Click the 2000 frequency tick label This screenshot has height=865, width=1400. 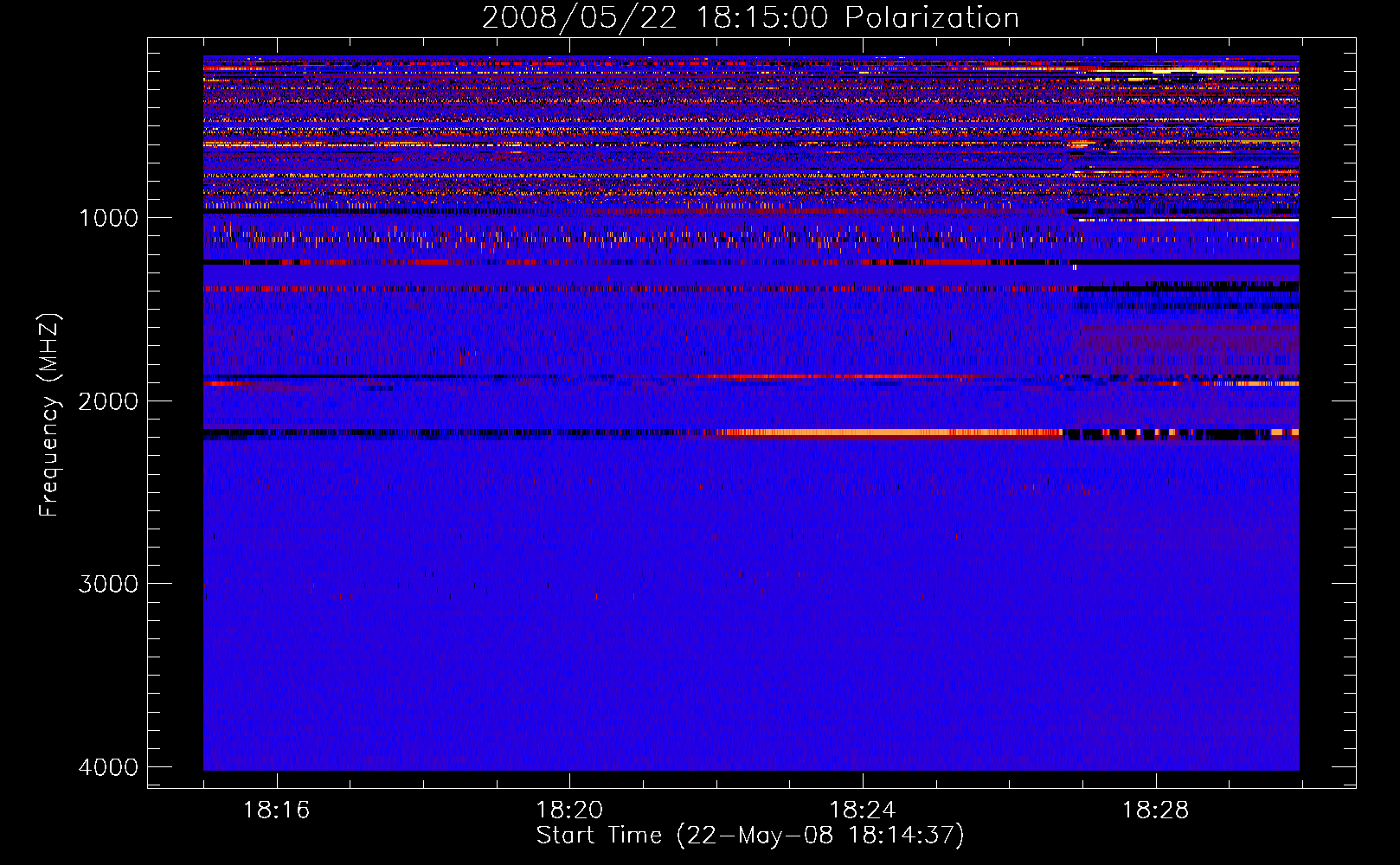tap(108, 401)
